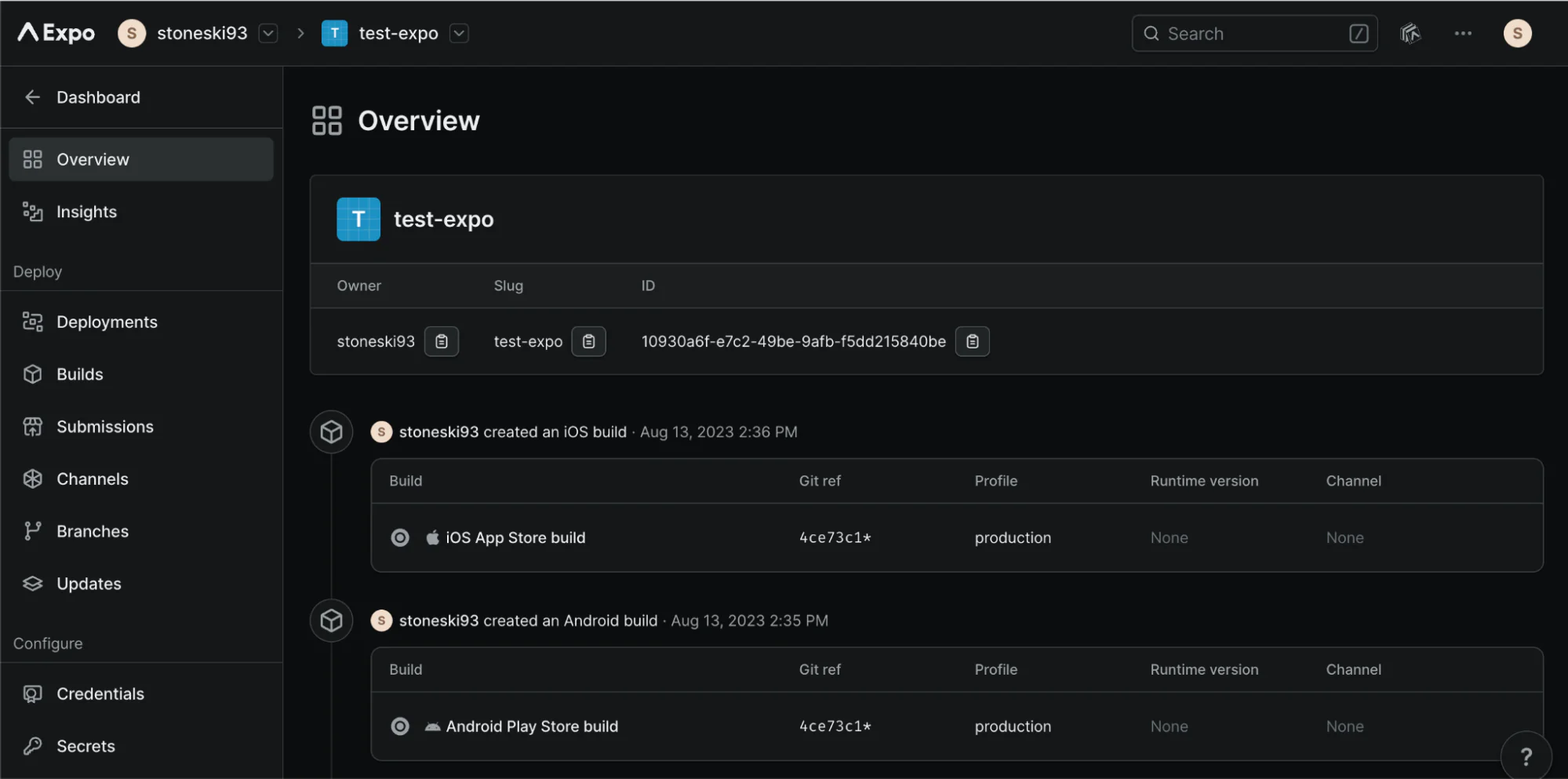Click the project ID text 10930a6f-e7c2…

click(794, 341)
